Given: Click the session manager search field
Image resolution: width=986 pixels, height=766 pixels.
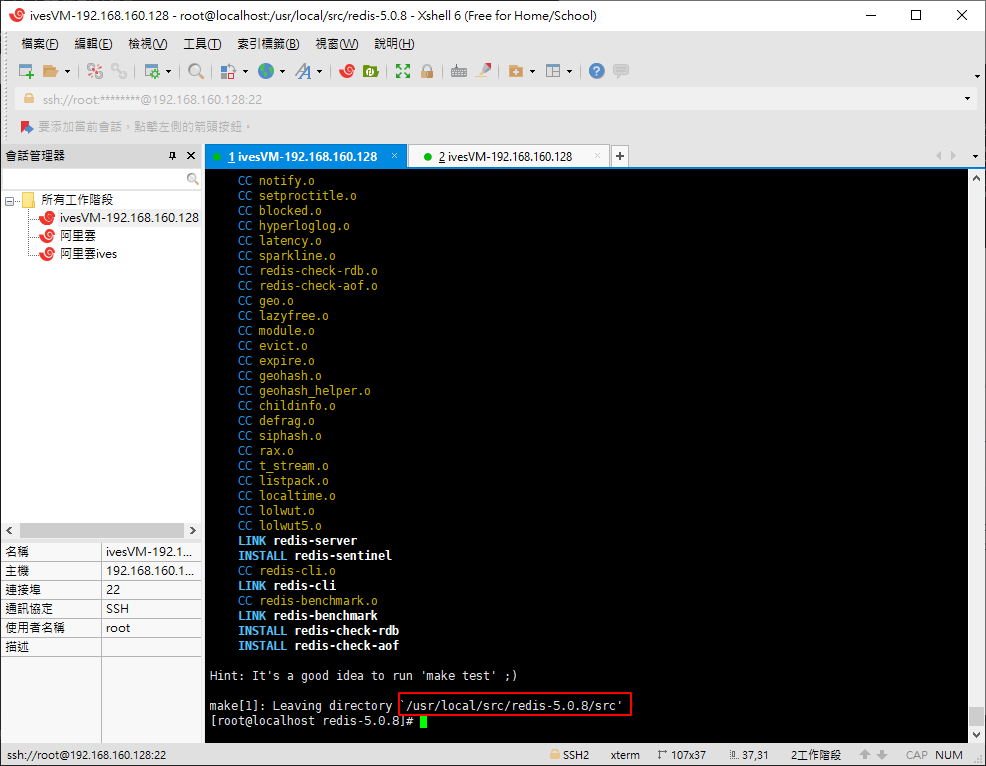Looking at the screenshot, I should click(x=101, y=179).
